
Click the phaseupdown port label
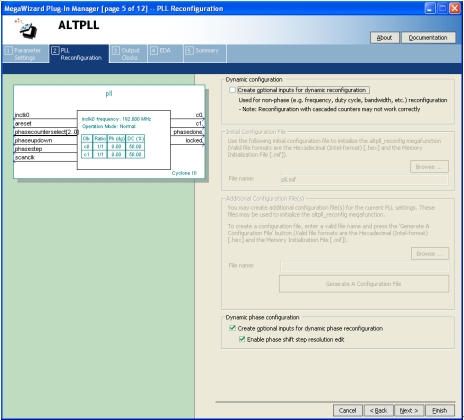pos(33,140)
